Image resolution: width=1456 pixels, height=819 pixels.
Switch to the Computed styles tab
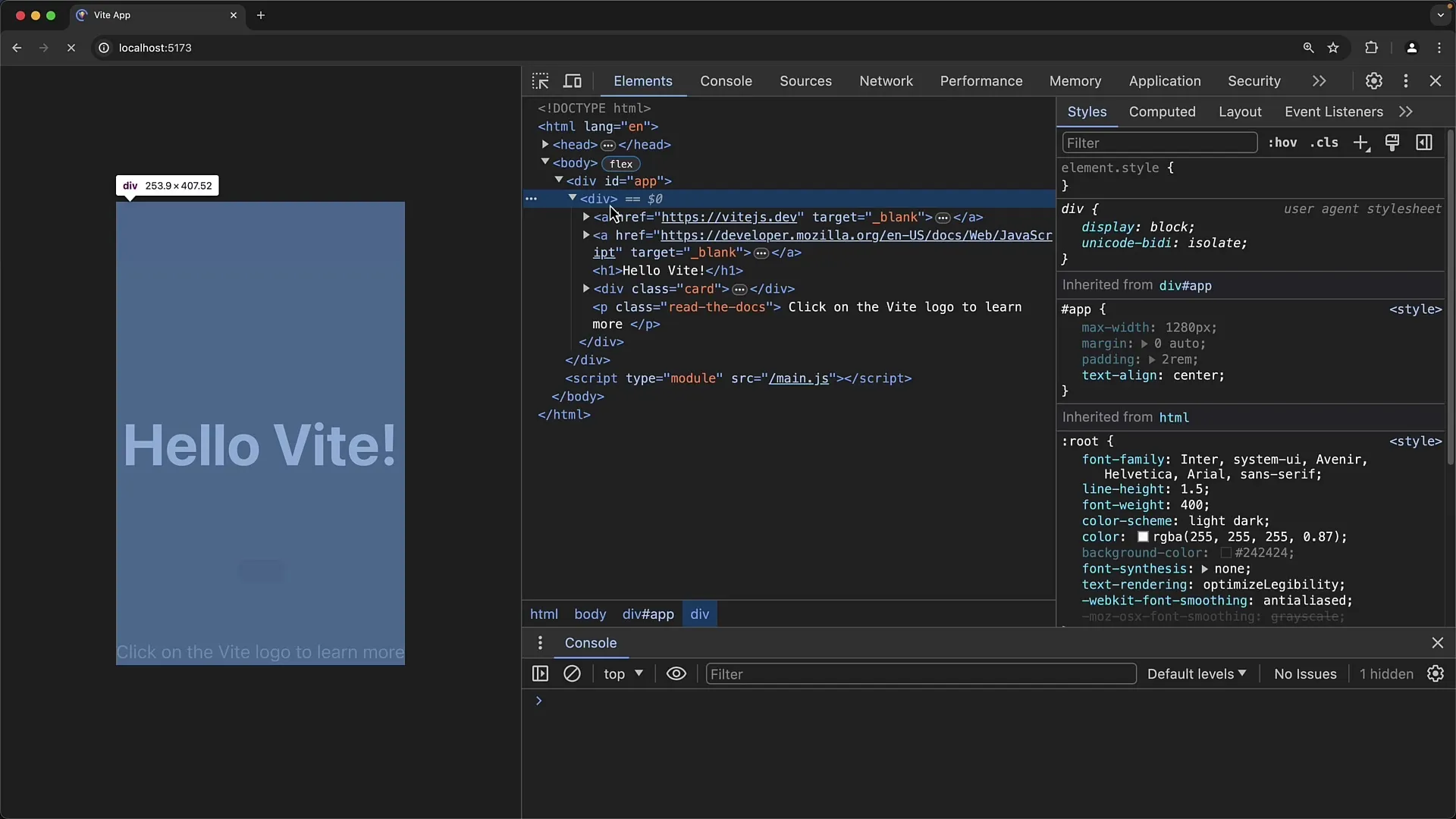coord(1162,111)
